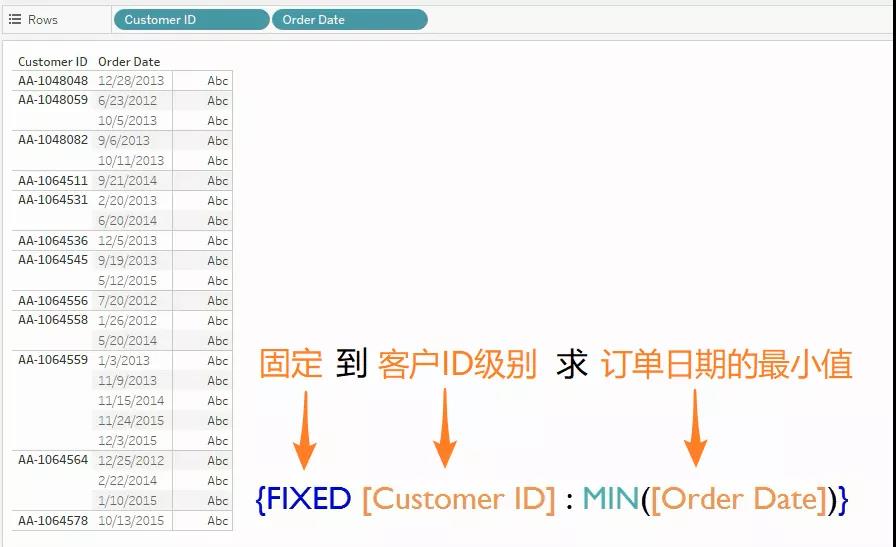Viewport: 896px width, 547px height.
Task: Click [Customer ID] in the LOD formula
Action: coord(458,498)
